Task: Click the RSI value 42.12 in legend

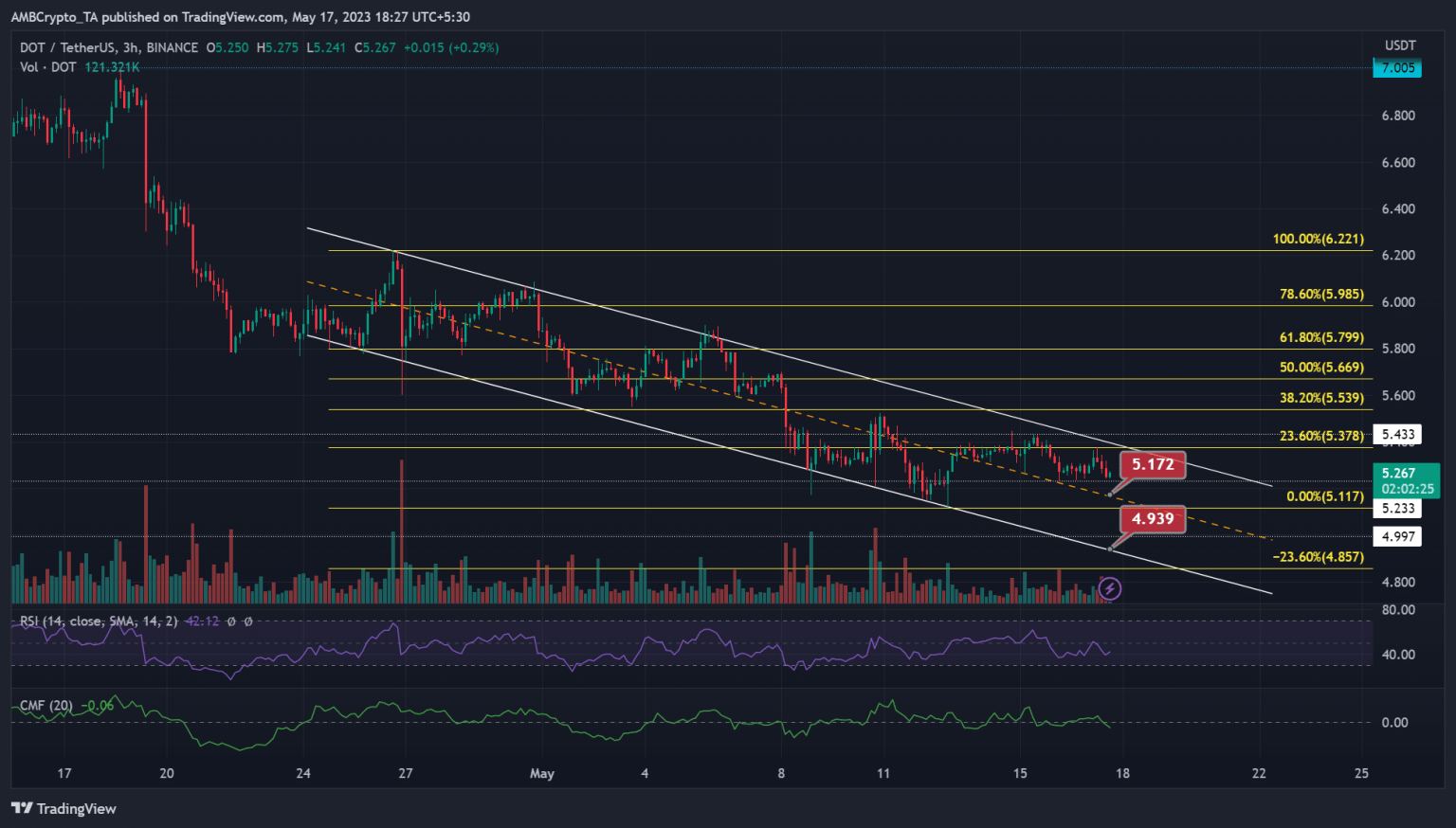Action: click(x=202, y=621)
